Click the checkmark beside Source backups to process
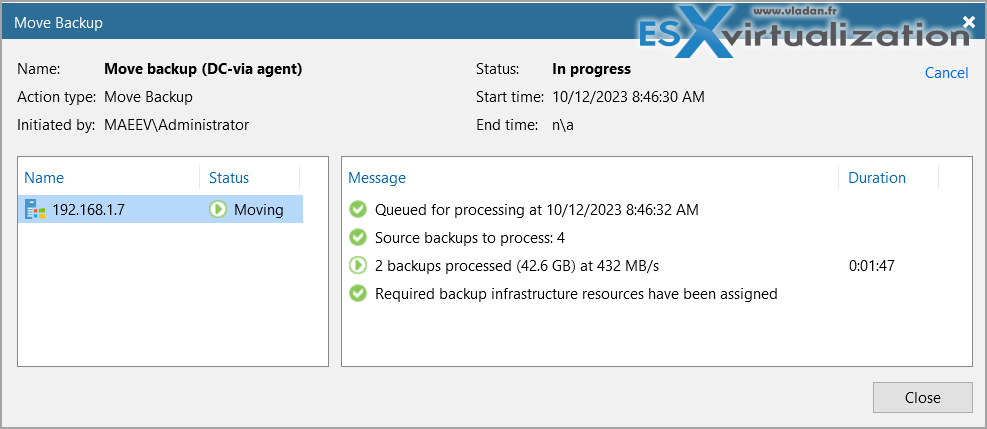987x429 pixels. (358, 238)
